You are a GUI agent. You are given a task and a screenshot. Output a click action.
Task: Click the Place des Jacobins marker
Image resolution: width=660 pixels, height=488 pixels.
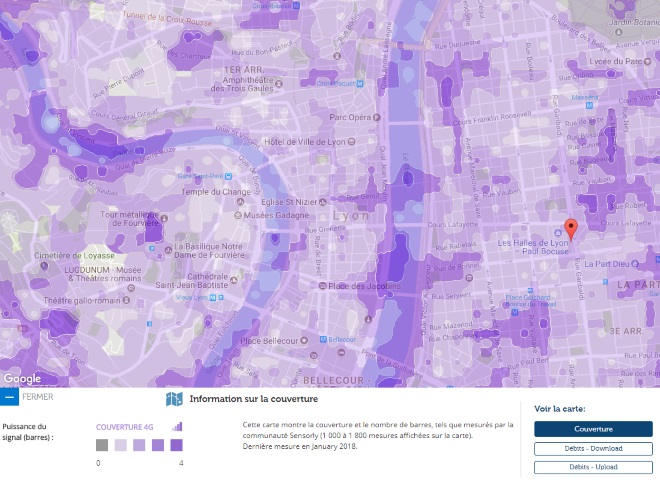323,287
